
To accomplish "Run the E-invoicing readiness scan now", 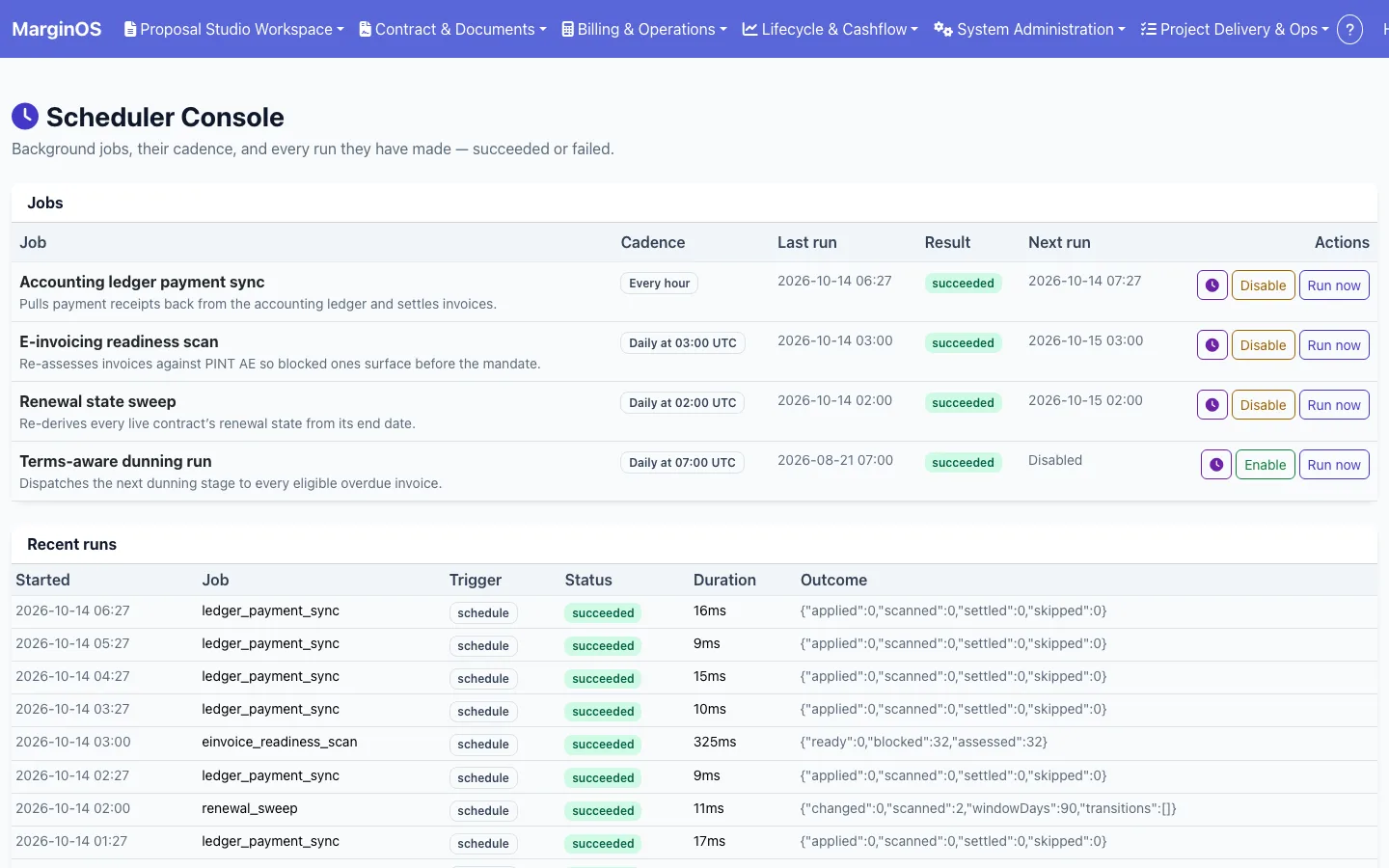I will pos(1334,345).
